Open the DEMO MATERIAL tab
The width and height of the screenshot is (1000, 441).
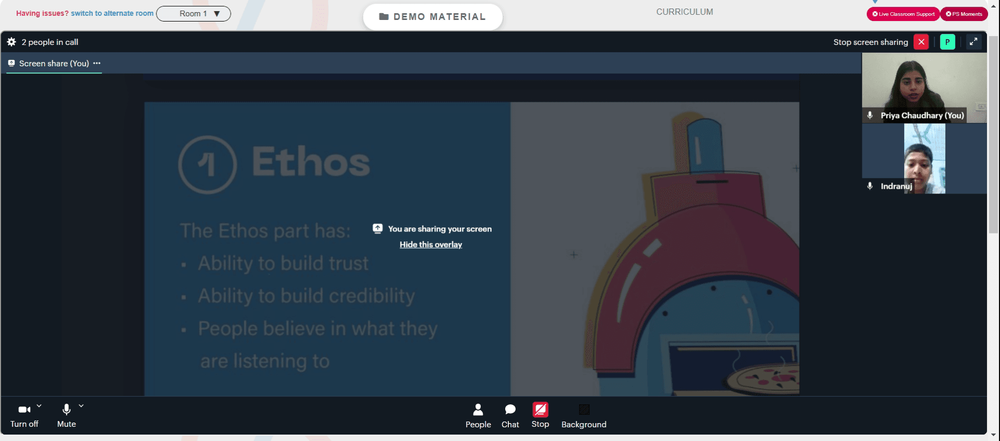(x=432, y=17)
